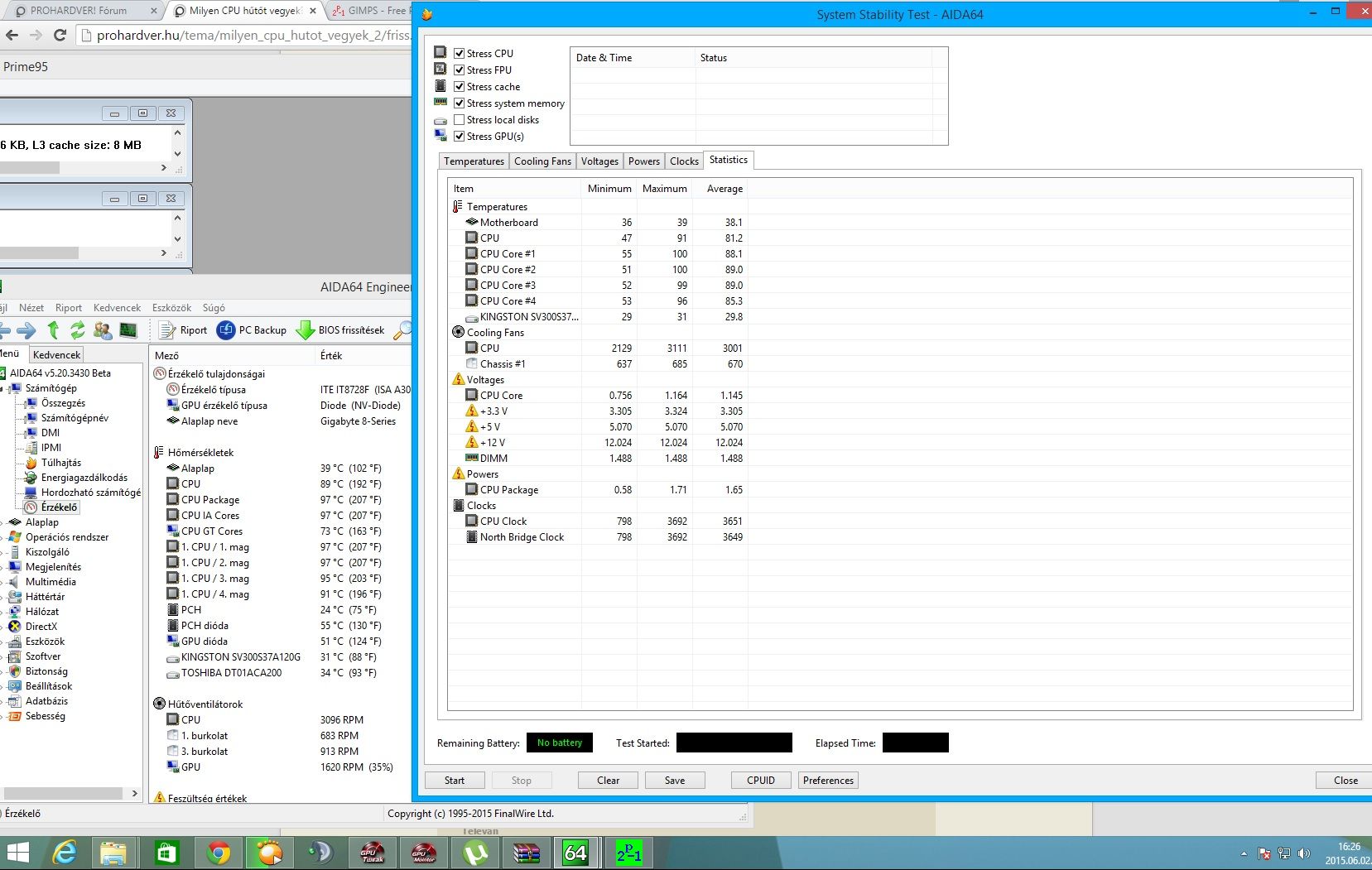Viewport: 1372px width, 870px height.
Task: Open PC Backup in AIDA64 toolbar
Action: pos(252,330)
